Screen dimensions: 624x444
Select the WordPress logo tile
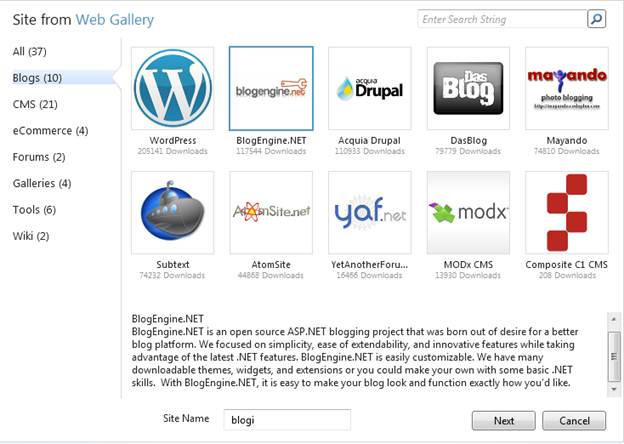point(173,88)
